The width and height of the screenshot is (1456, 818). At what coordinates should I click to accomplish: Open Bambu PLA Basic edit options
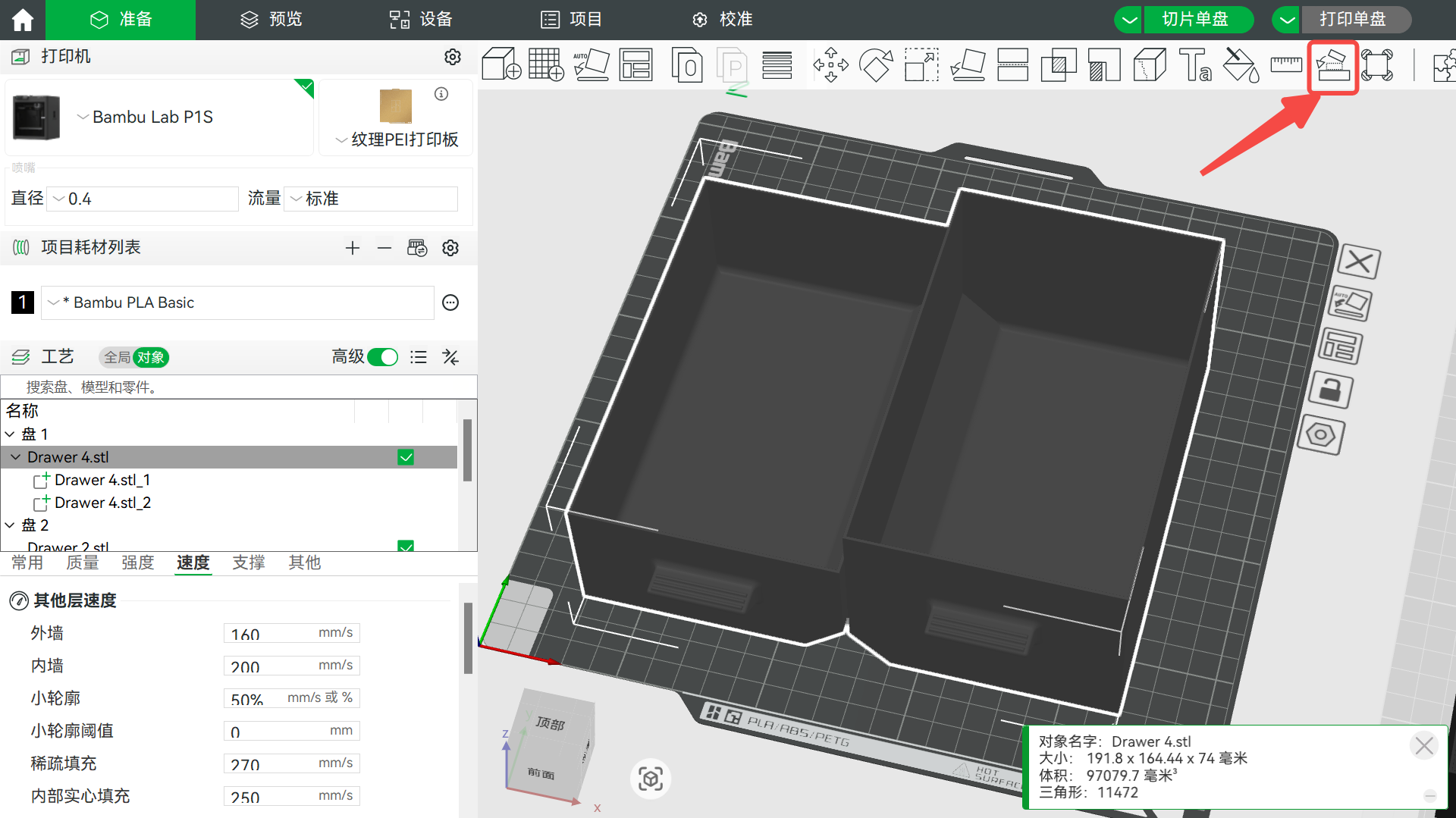click(450, 302)
